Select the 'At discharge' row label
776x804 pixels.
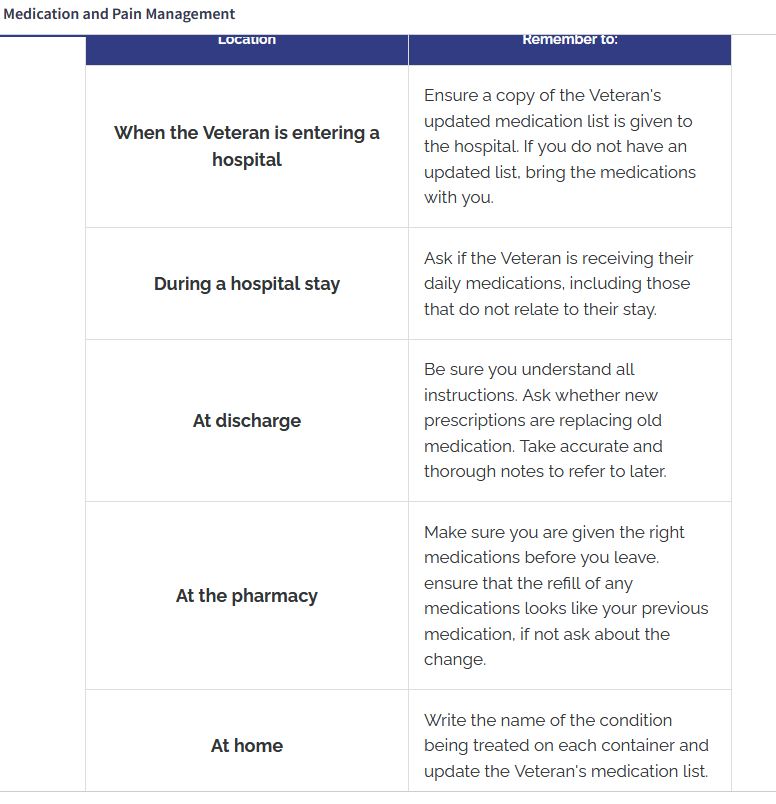pos(246,421)
